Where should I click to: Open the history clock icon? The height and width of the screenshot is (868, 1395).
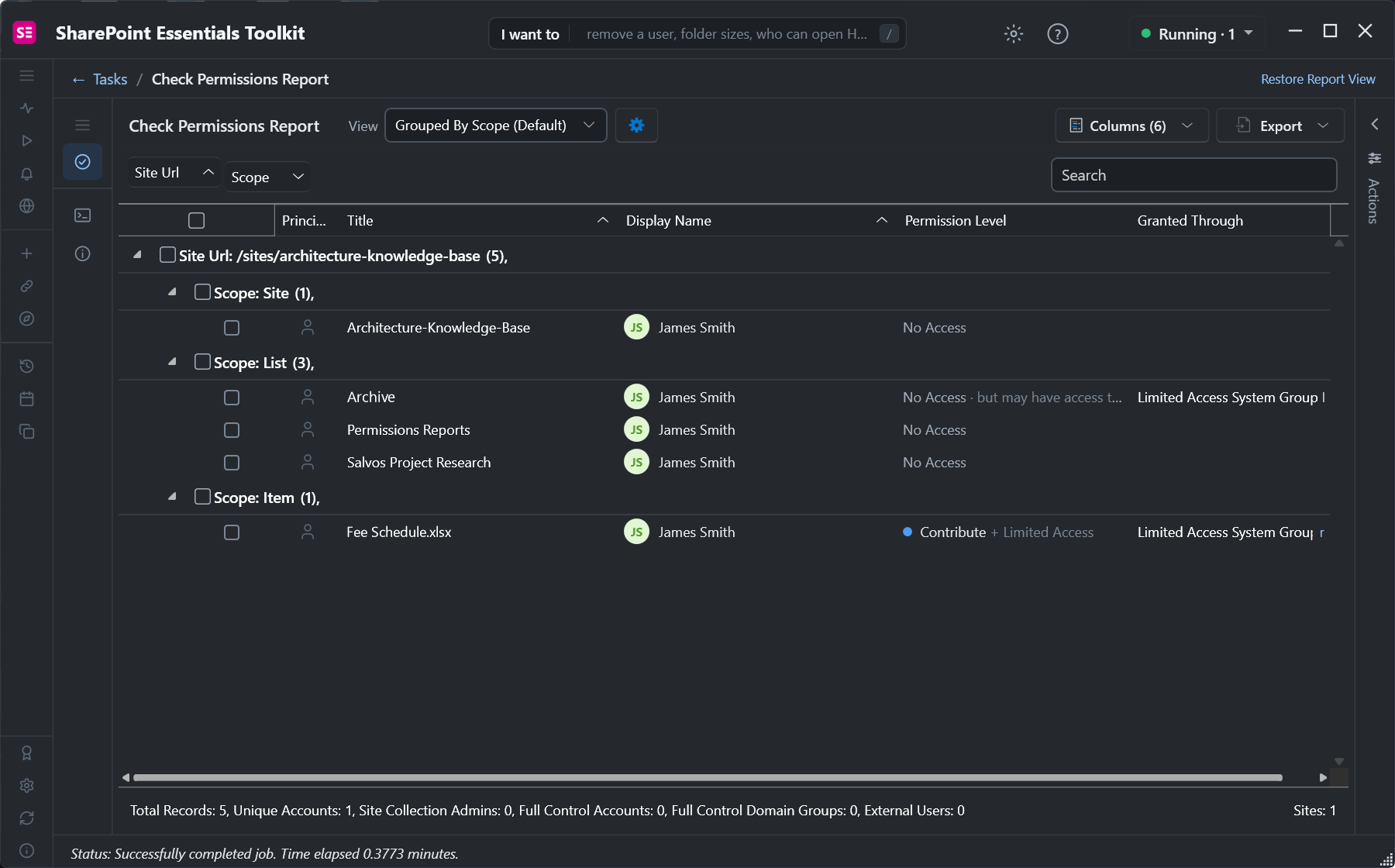tap(26, 366)
